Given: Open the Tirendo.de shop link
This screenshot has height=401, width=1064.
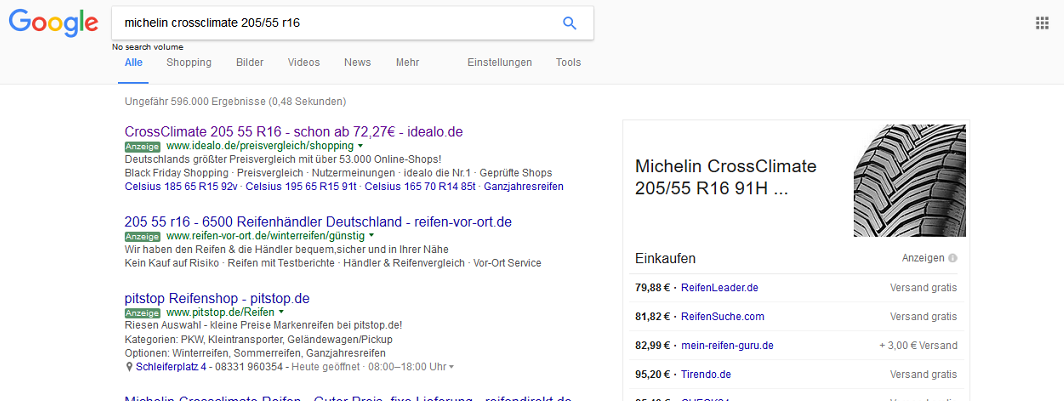Looking at the screenshot, I should click(x=706, y=375).
